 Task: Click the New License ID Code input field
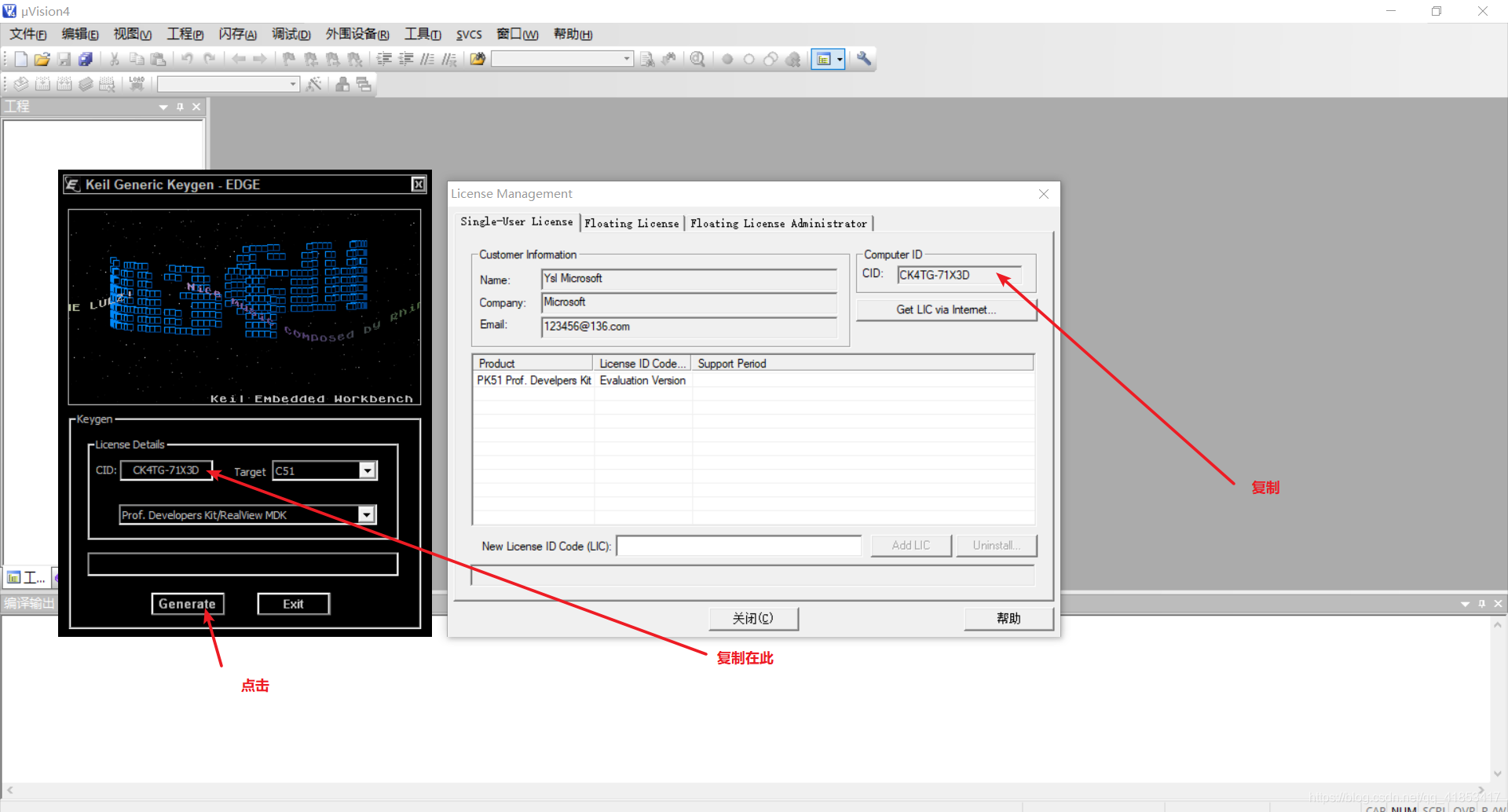point(739,546)
